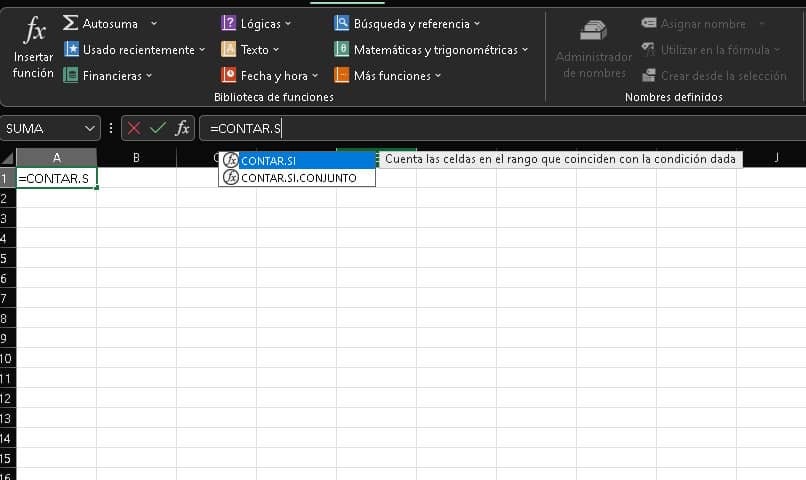
Task: Confirm the formula with the checkmark
Action: tap(157, 128)
